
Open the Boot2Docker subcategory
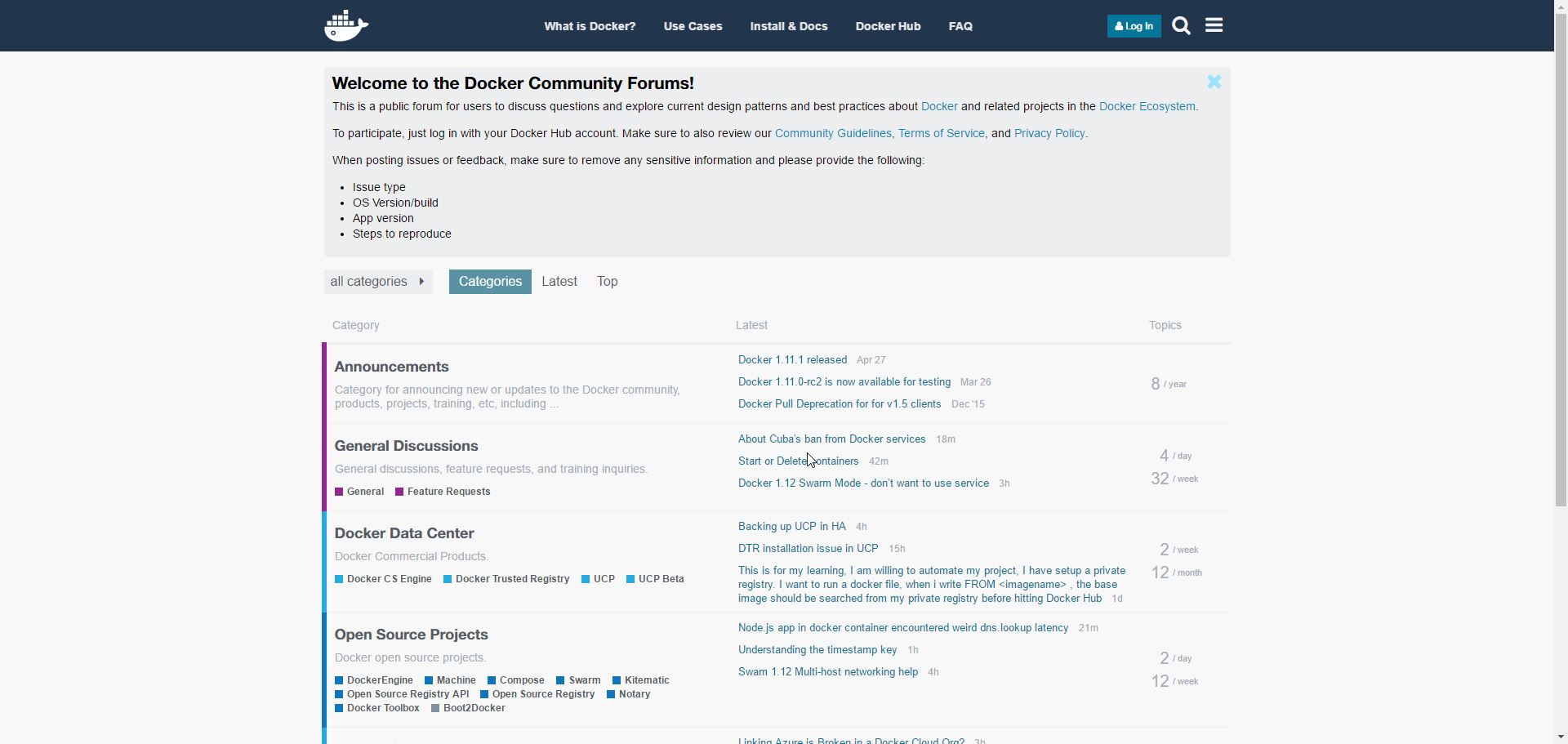coord(468,708)
